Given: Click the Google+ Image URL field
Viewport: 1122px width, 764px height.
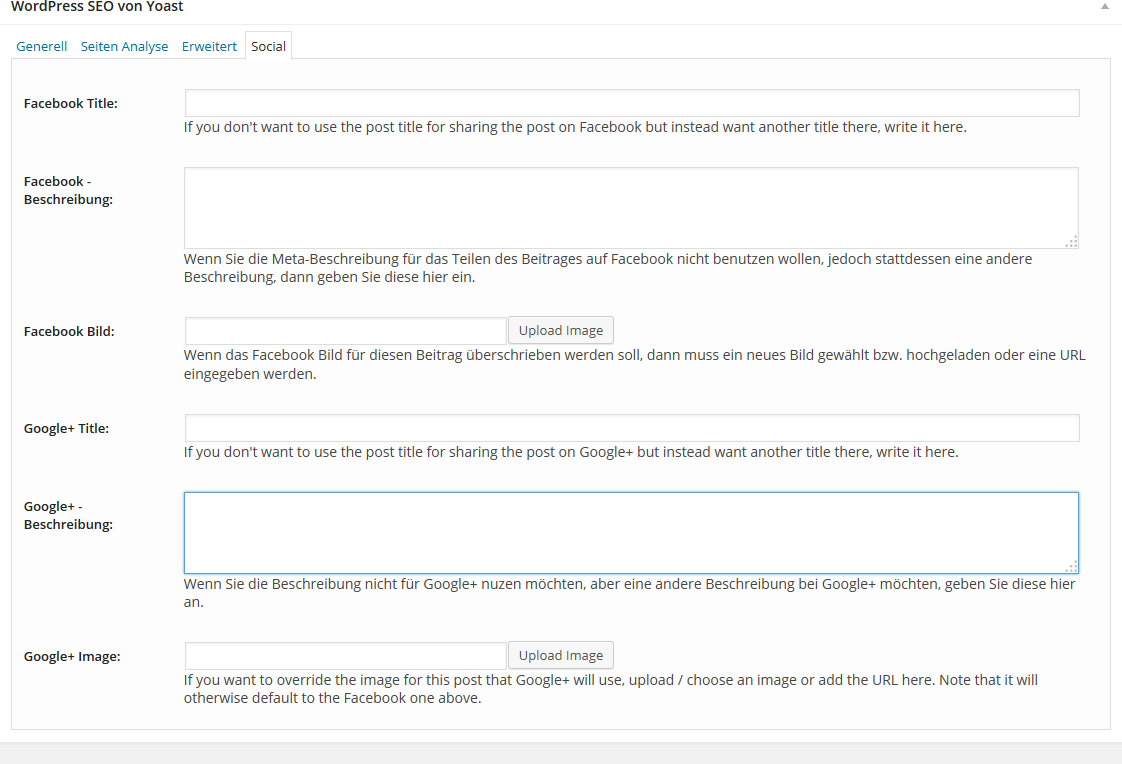Looking at the screenshot, I should (x=346, y=656).
